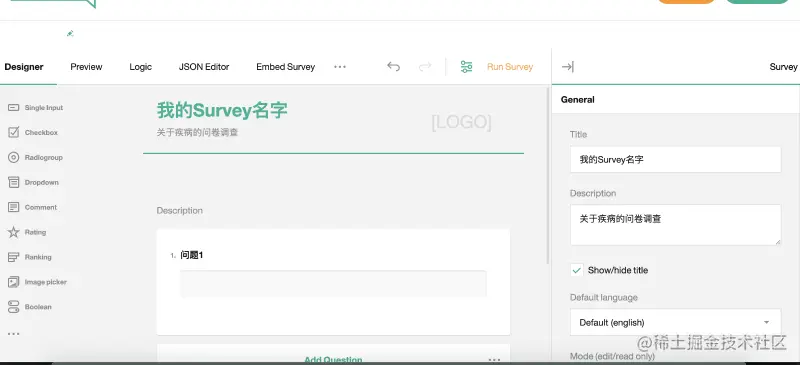
Task: Click the Run Survey button
Action: (510, 67)
